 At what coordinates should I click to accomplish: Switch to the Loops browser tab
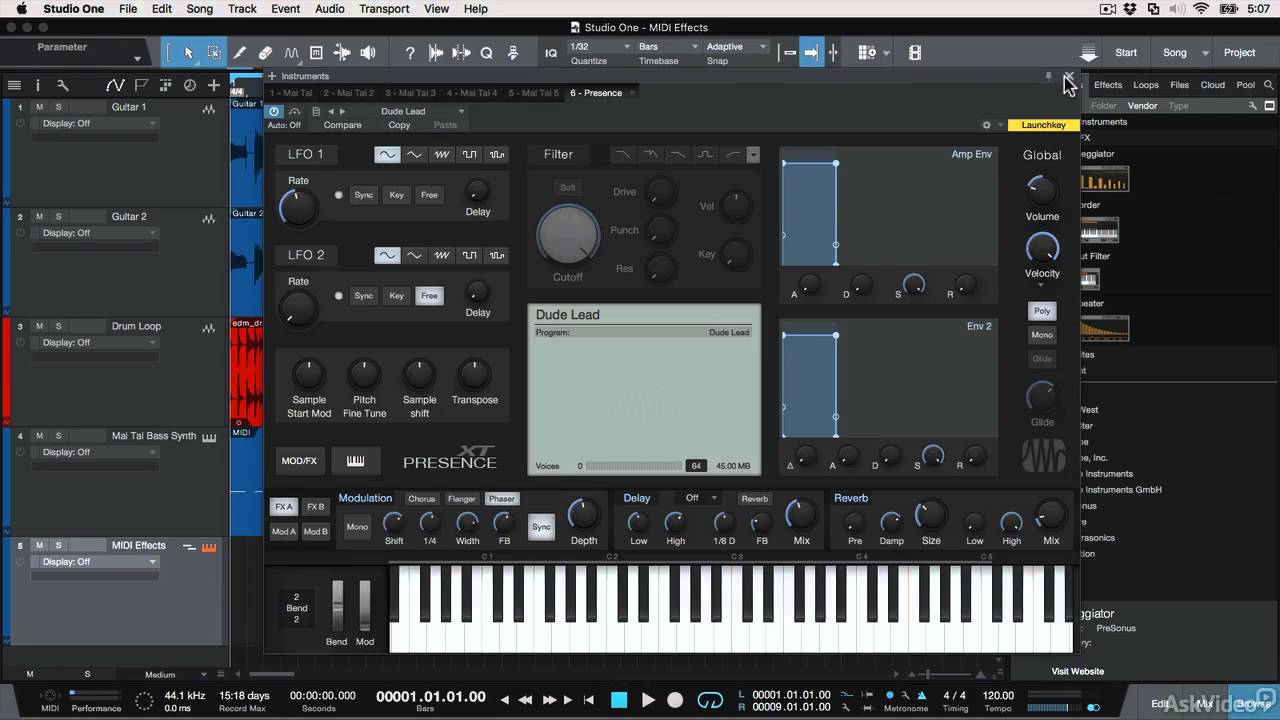coord(1146,85)
